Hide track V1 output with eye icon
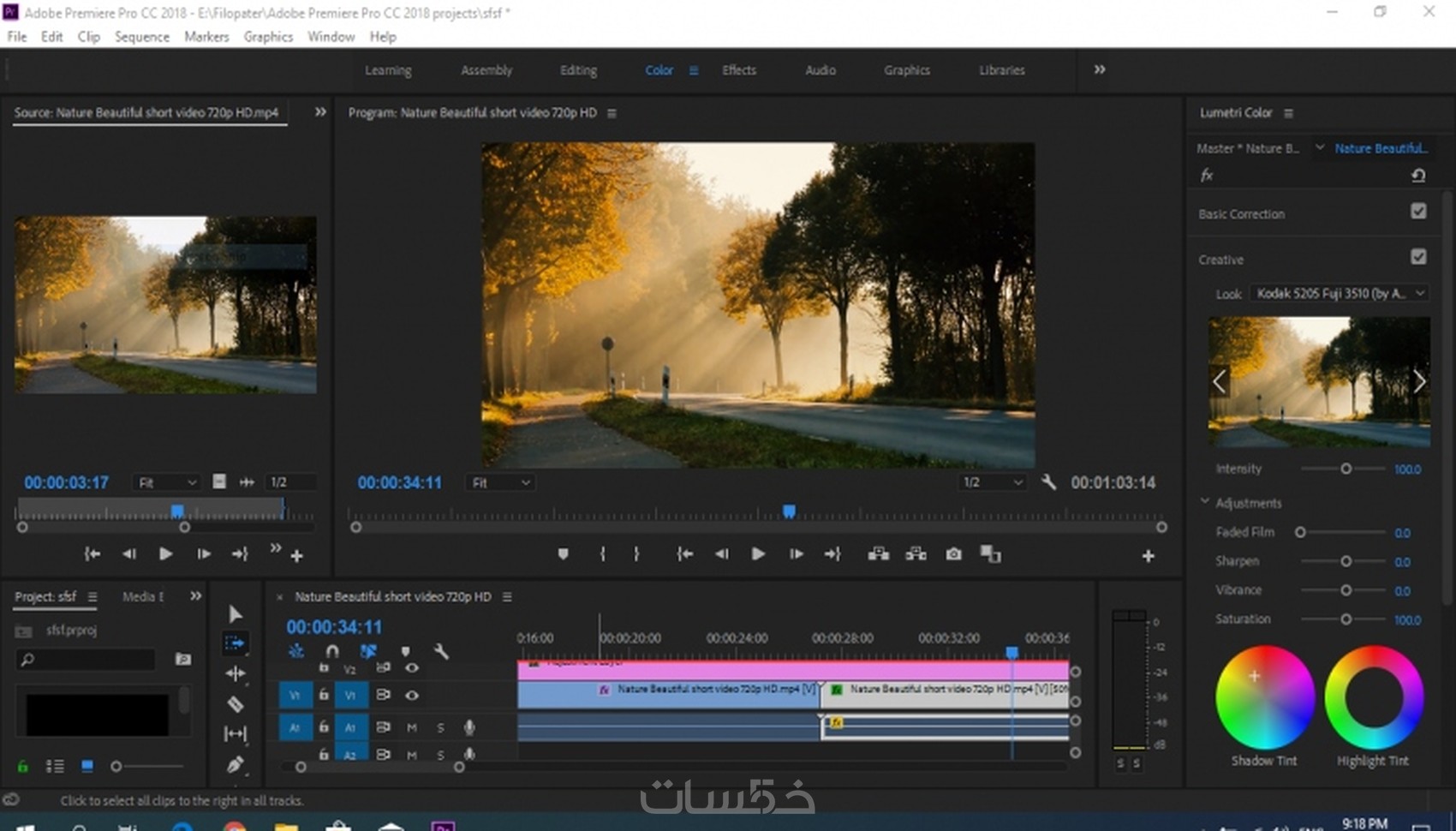 pos(412,695)
